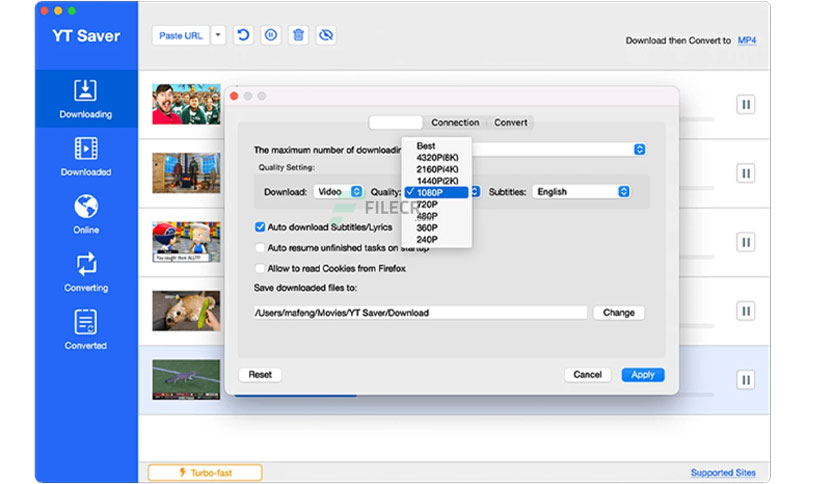Toggle the private mode eye icon
836x484 pixels.
326,35
